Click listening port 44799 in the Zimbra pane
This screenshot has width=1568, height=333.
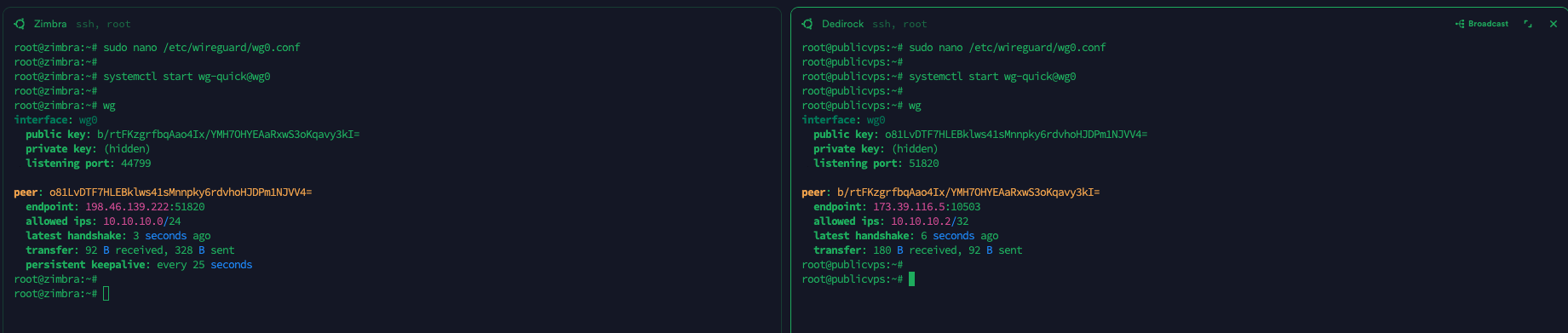[x=136, y=164]
